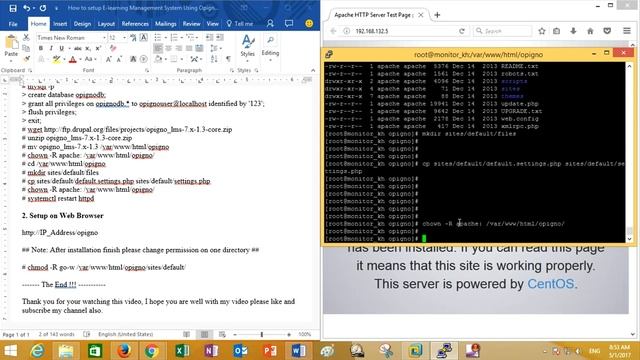Switch to the Insert tab
The width and height of the screenshot is (640, 360).
(x=60, y=24)
